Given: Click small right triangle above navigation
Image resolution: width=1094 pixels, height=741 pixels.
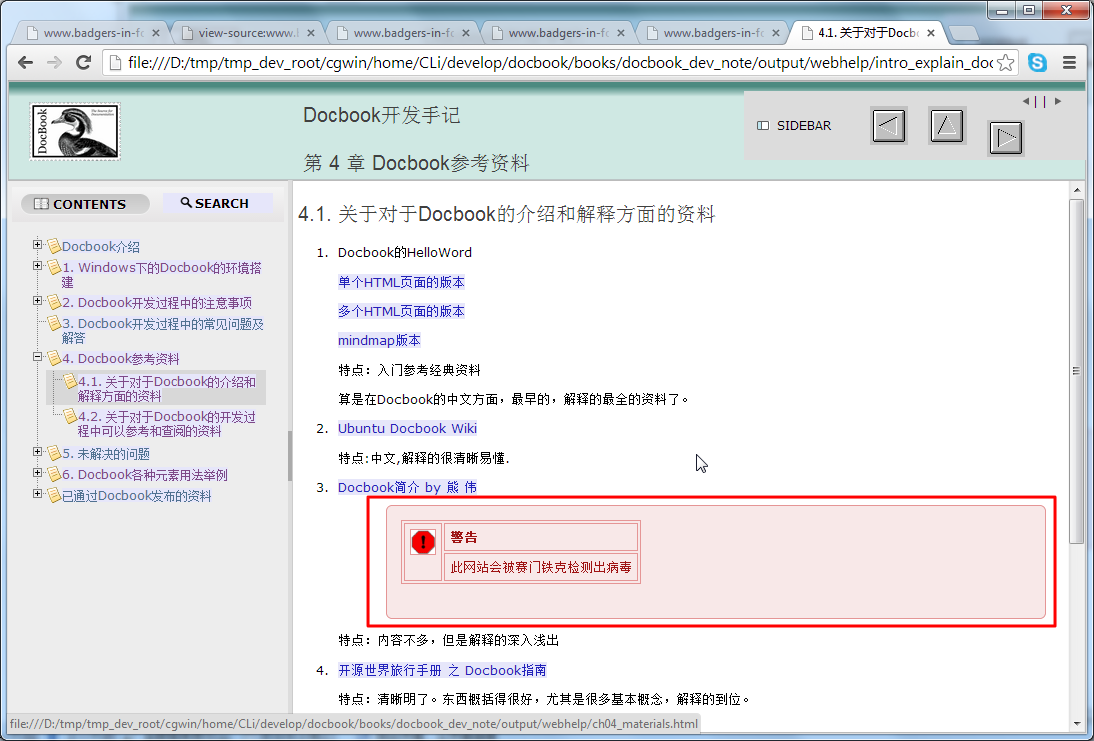Looking at the screenshot, I should pos(1058,101).
